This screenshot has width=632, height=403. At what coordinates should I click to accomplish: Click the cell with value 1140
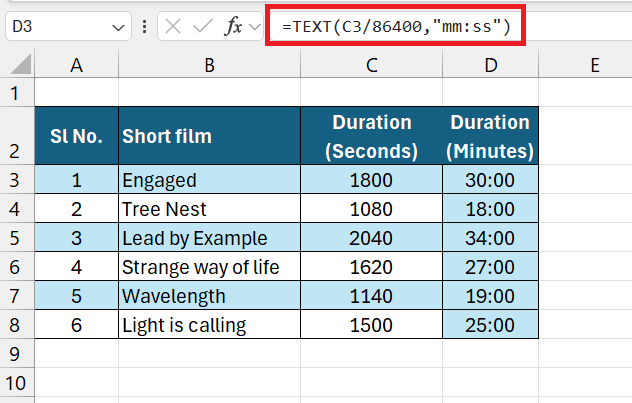tap(371, 296)
